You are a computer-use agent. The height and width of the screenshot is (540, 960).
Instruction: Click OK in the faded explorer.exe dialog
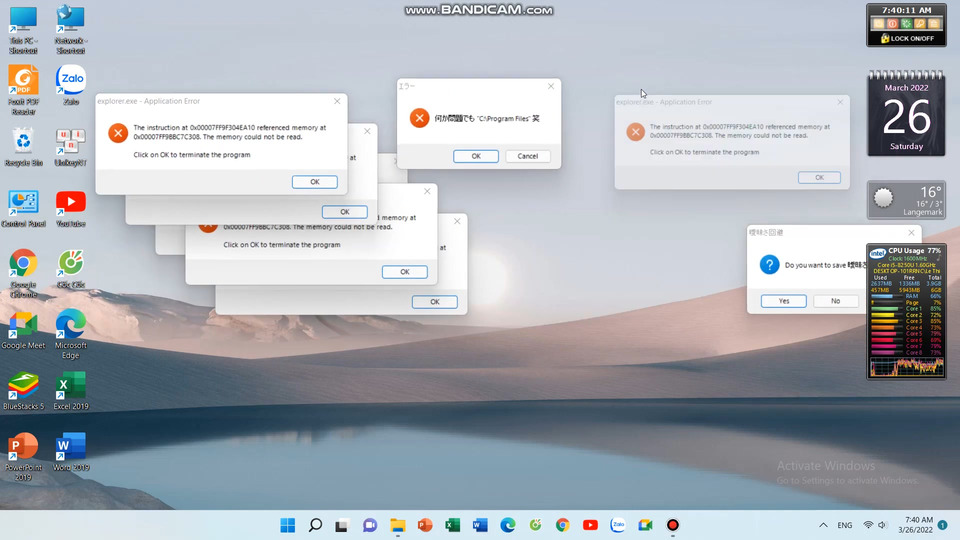(819, 178)
